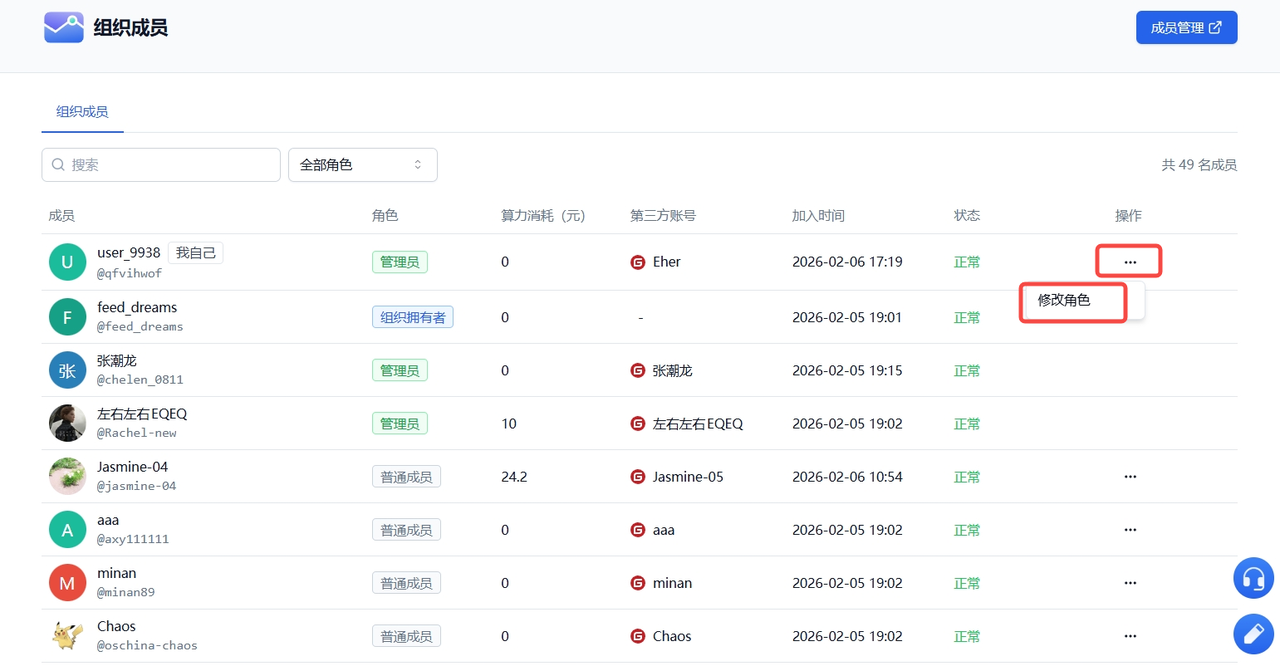Click the U avatar of user_9938

pos(67,262)
